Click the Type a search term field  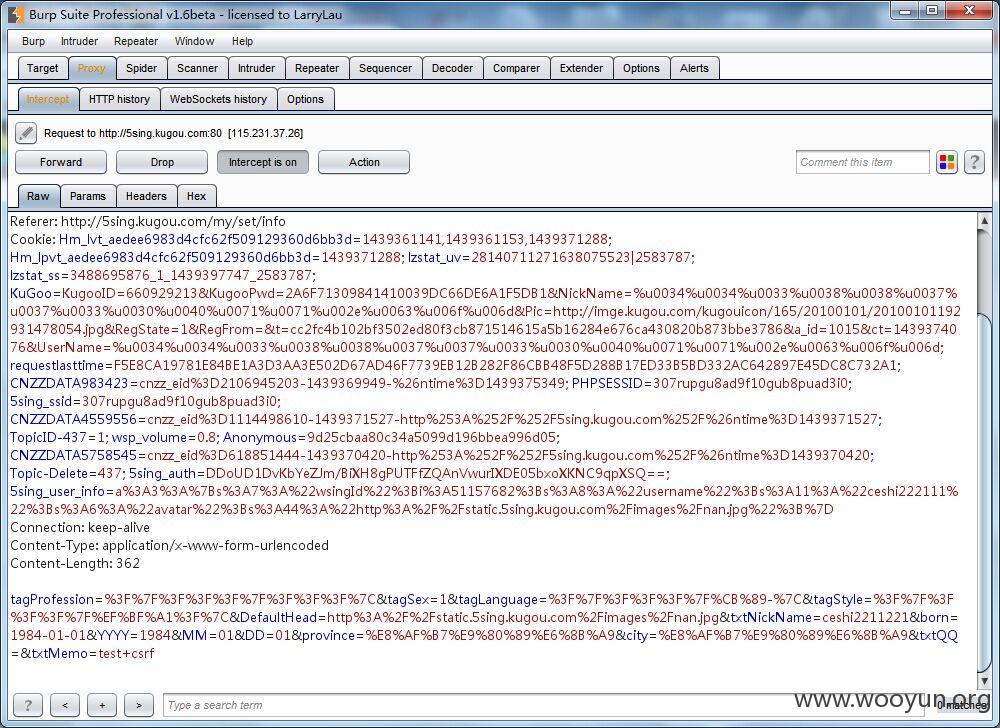(x=545, y=705)
